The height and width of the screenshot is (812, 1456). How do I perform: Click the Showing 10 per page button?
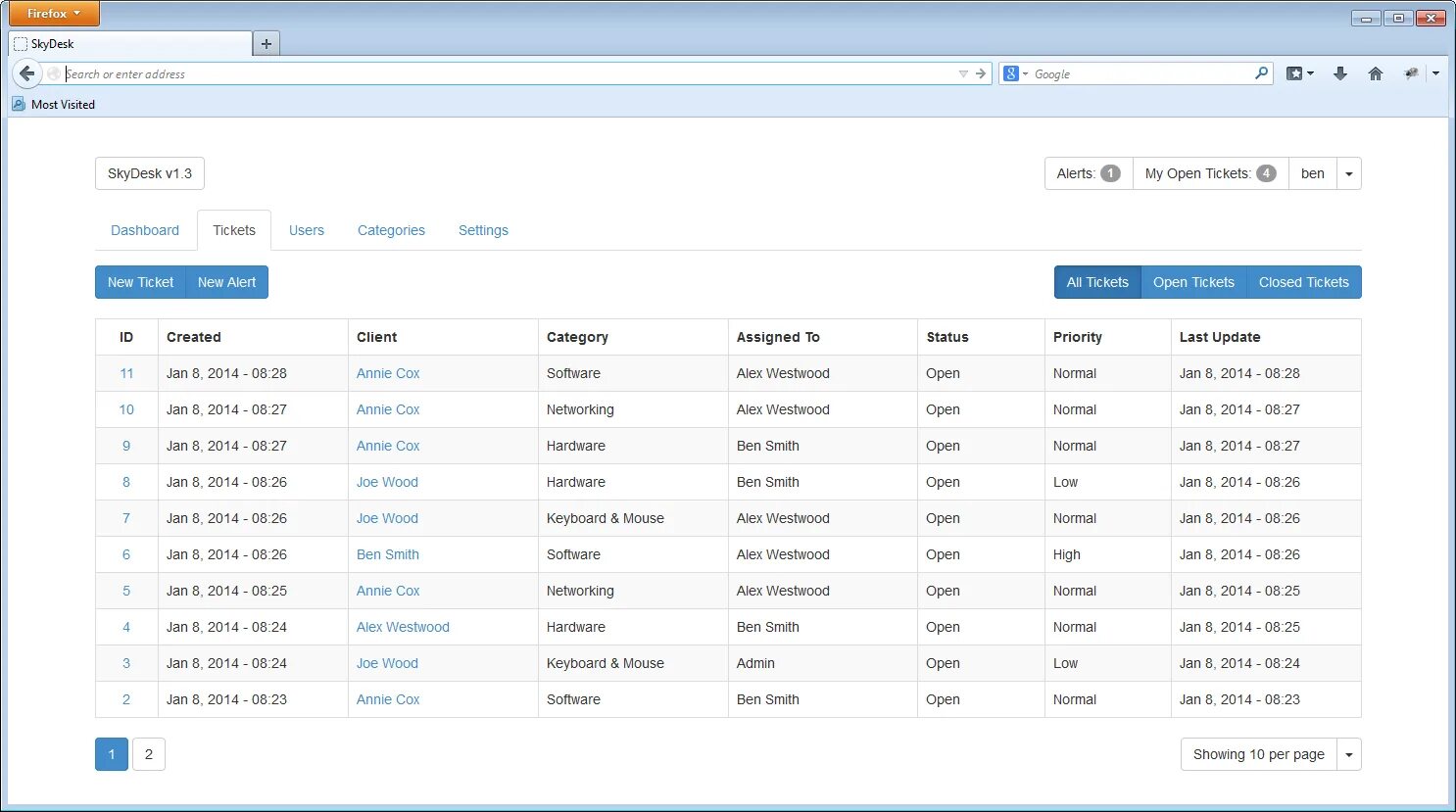(1258, 754)
